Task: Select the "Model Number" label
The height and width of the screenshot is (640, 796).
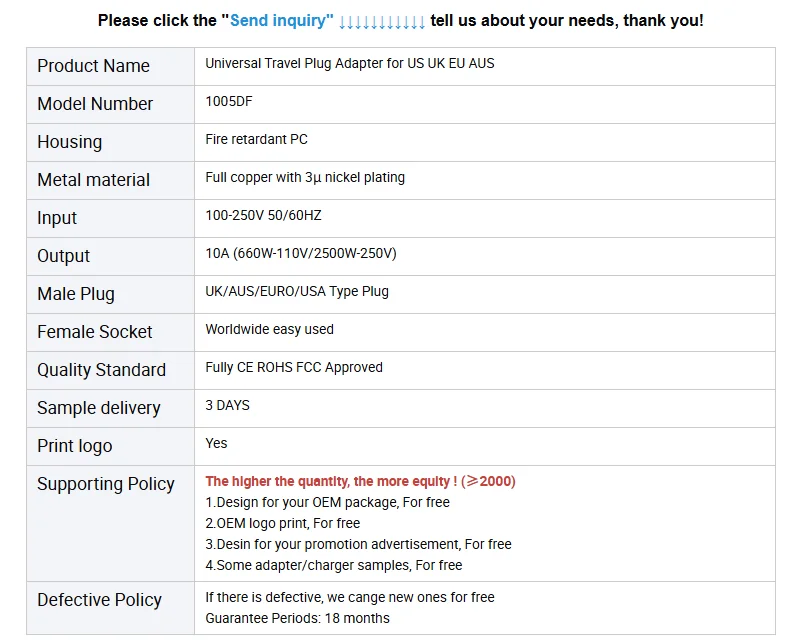Action: (95, 104)
